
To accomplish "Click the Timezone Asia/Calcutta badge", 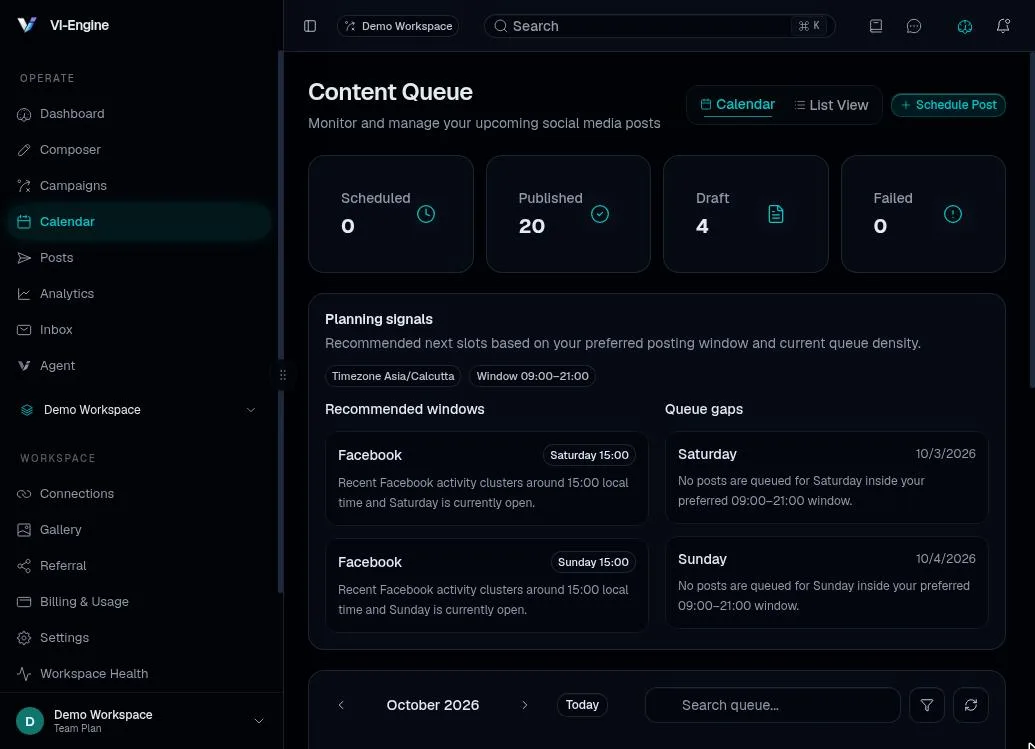I will [393, 376].
